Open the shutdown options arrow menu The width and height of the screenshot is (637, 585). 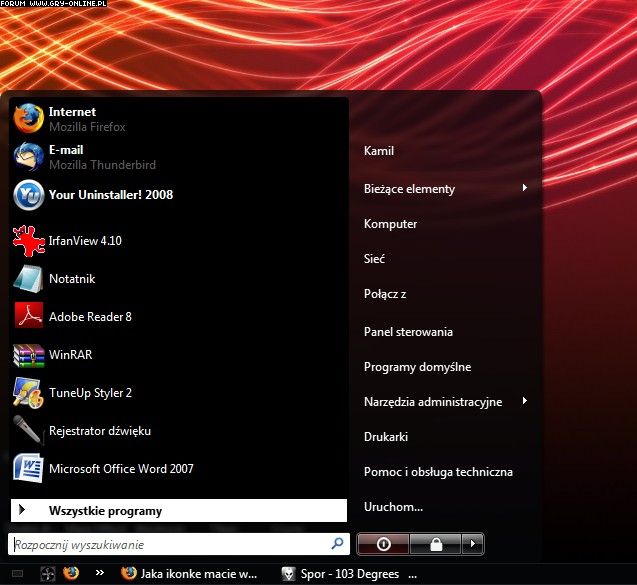tap(473, 544)
